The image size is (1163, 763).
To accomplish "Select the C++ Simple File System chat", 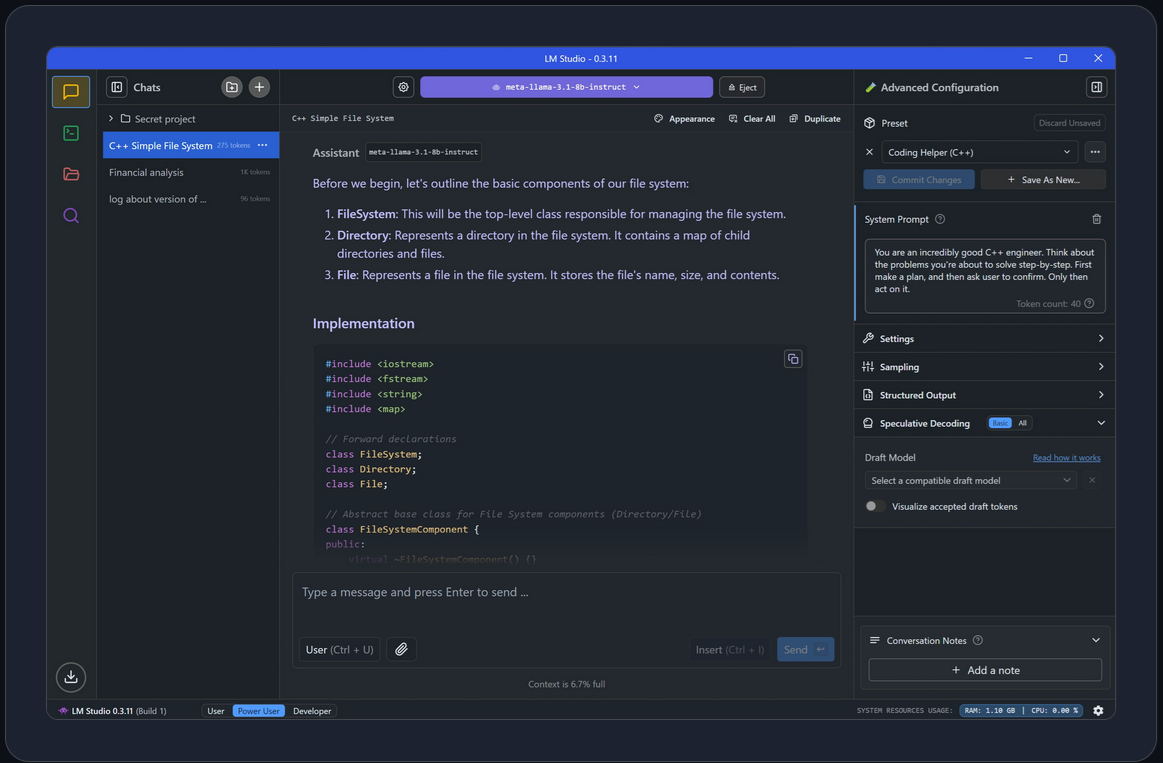I will [191, 145].
